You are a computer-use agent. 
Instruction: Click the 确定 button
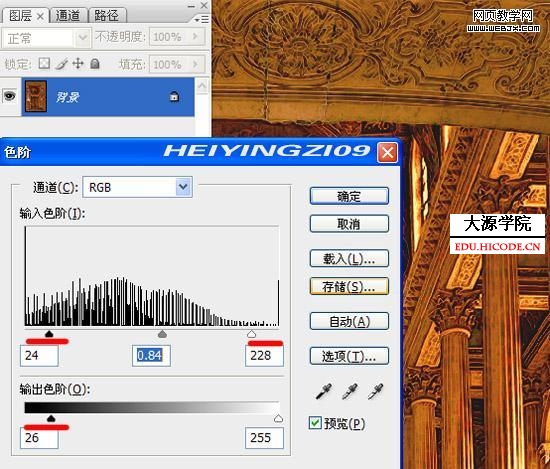tap(349, 196)
